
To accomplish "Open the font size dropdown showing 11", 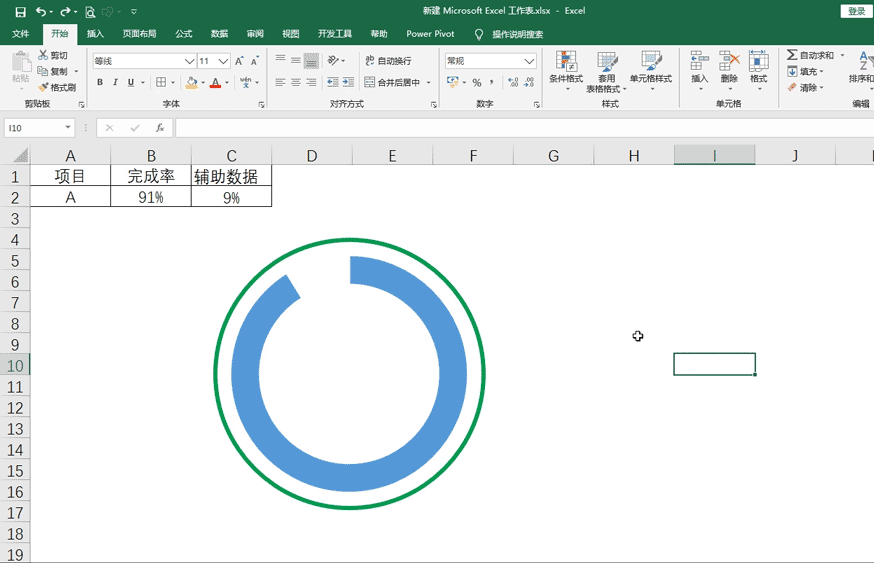I will 224,61.
